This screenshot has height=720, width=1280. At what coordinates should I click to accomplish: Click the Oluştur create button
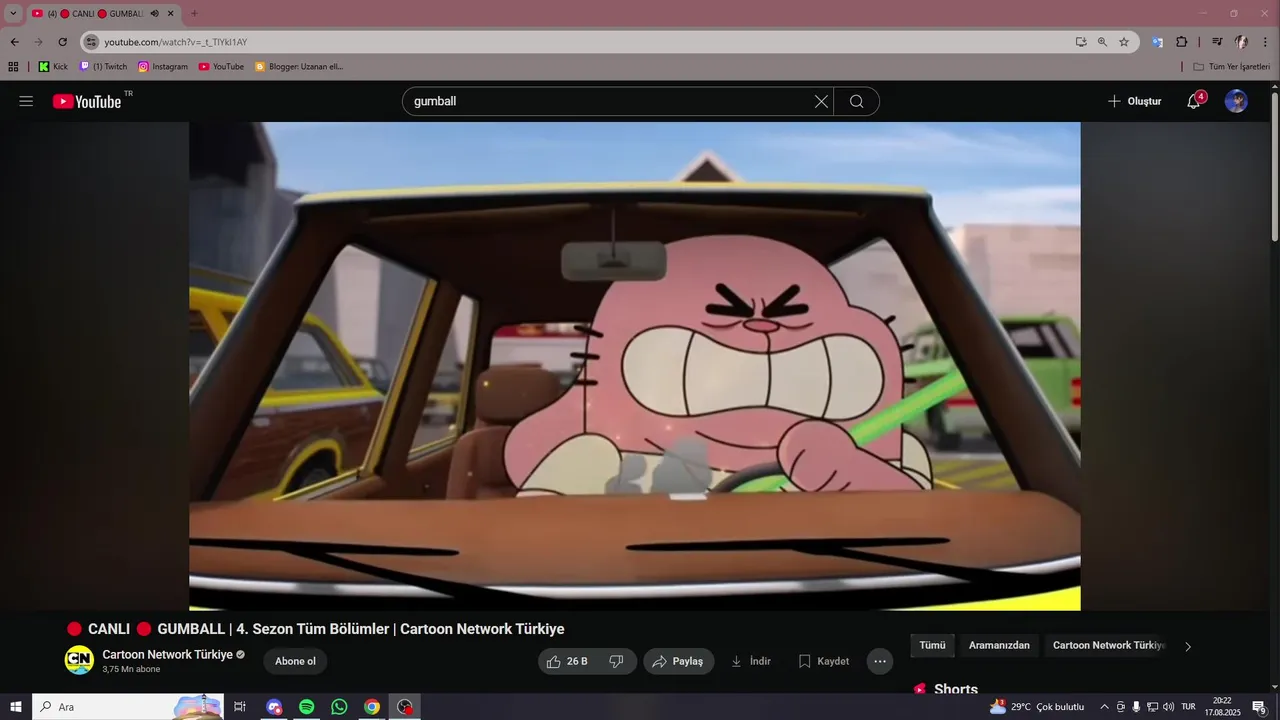(x=1135, y=101)
